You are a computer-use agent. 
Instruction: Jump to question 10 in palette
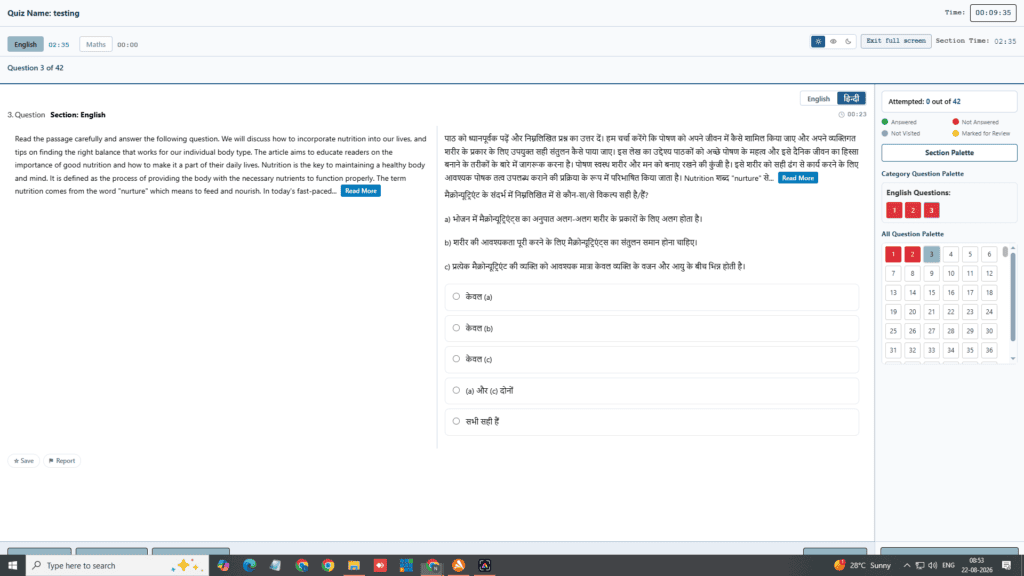[x=951, y=274]
